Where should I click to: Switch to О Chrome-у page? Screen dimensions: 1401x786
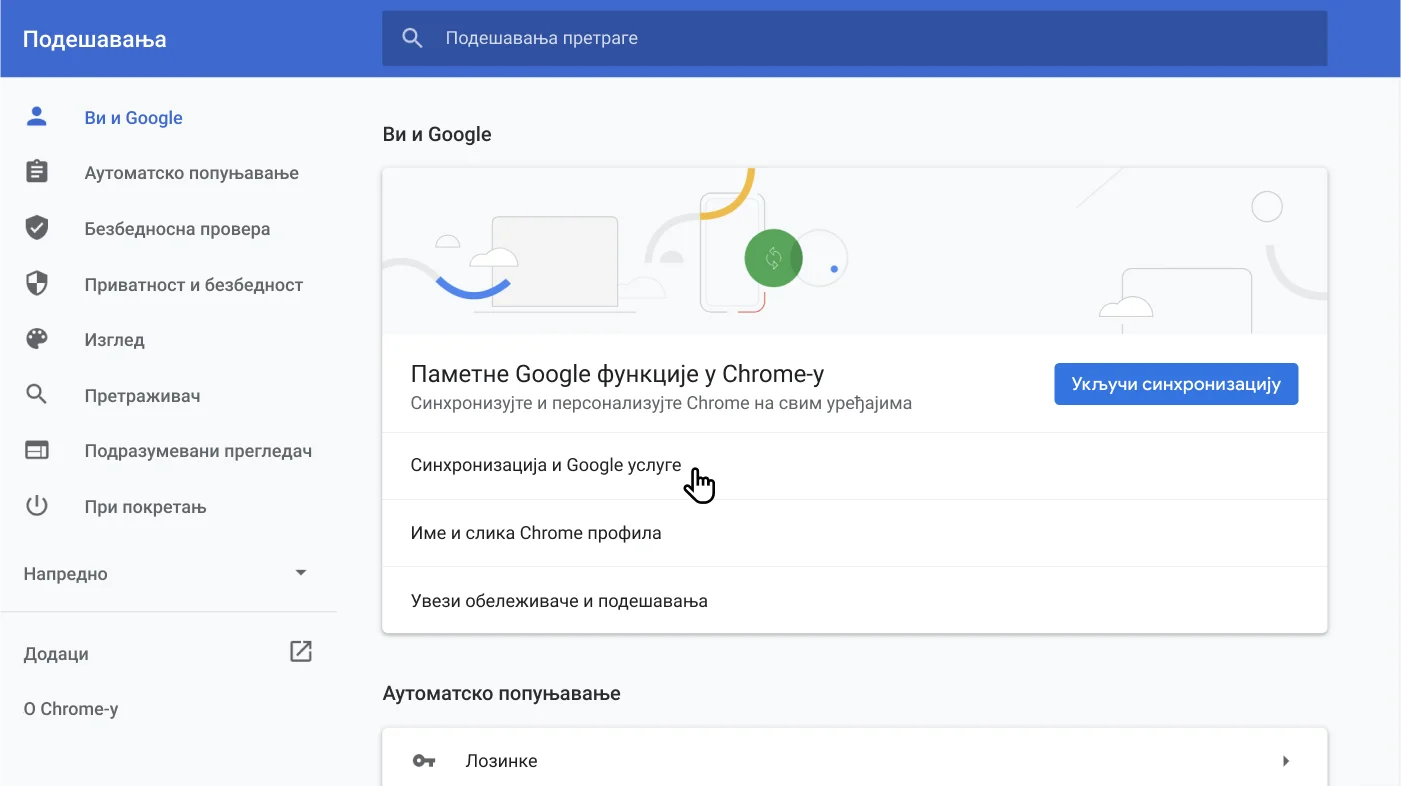click(x=70, y=708)
